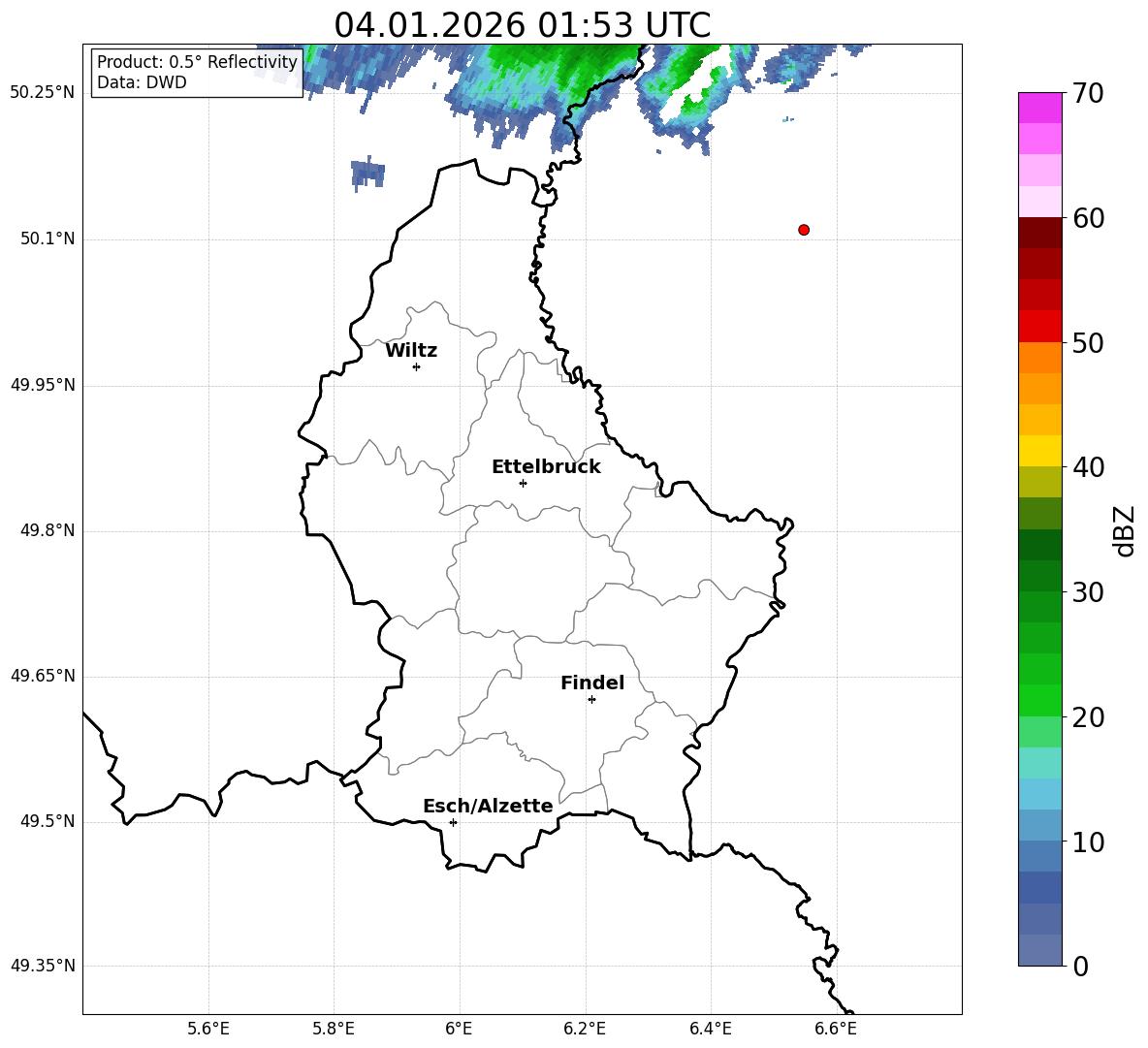The height and width of the screenshot is (1048, 1148).
Task: Click the 5.8°E longitude label
Action: [x=334, y=1029]
